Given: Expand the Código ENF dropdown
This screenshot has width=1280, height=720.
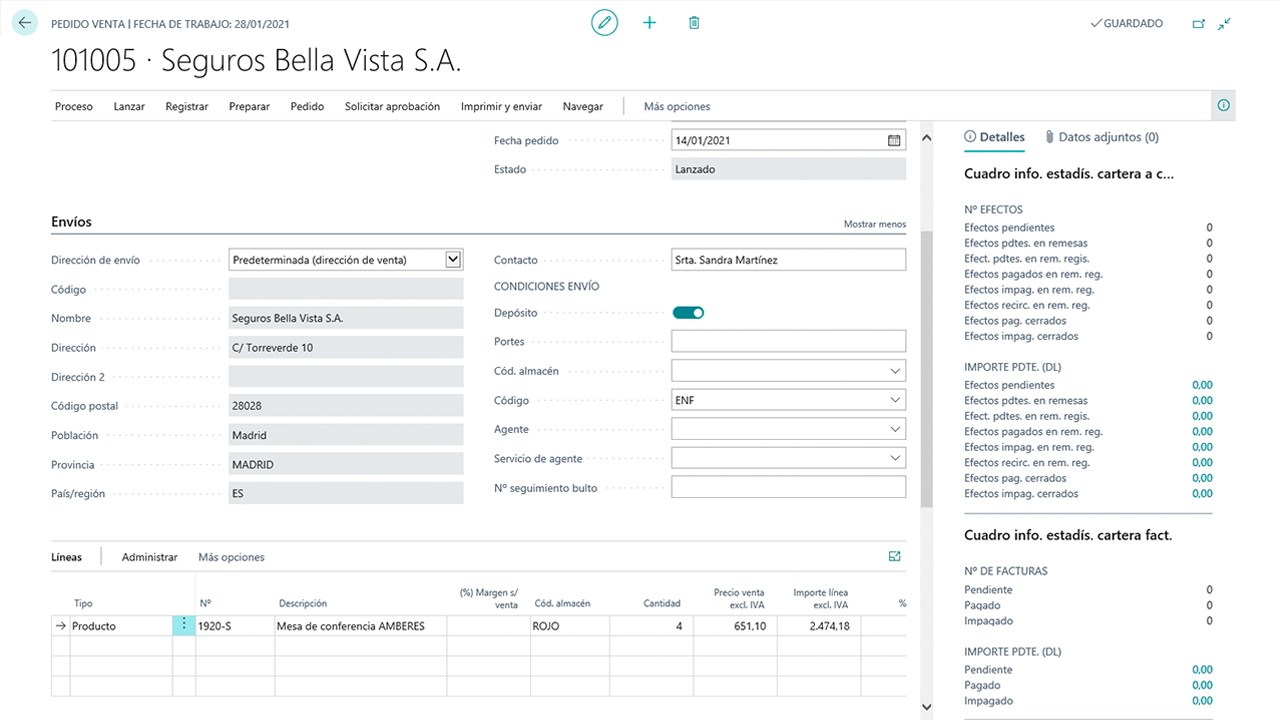Looking at the screenshot, I should coord(894,400).
